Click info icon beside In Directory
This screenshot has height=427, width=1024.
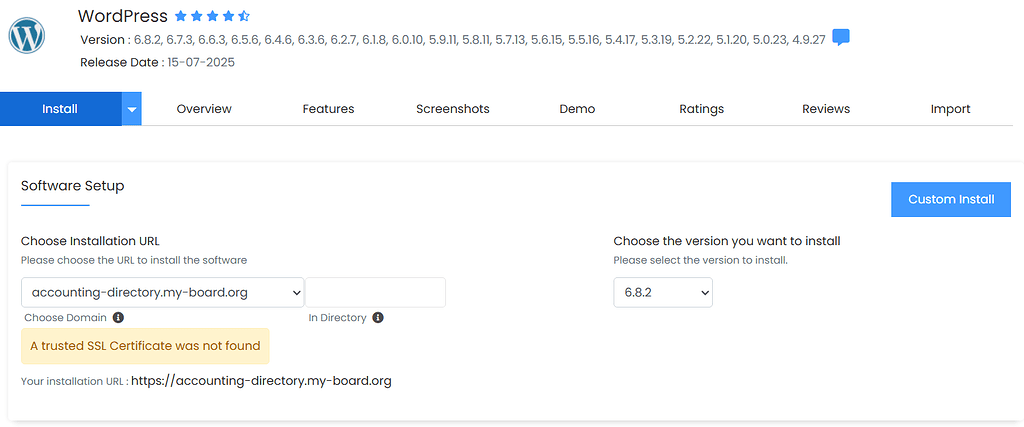click(x=377, y=318)
